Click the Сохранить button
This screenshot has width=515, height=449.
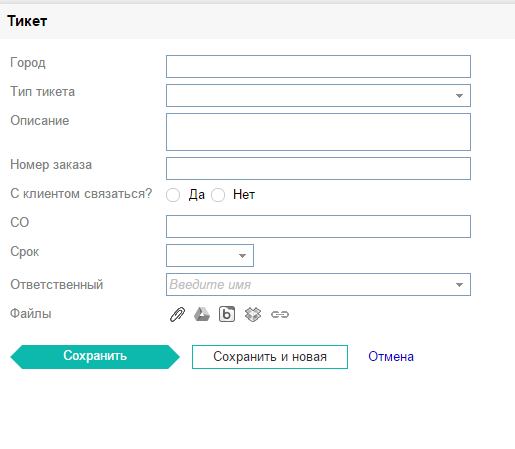coord(95,357)
